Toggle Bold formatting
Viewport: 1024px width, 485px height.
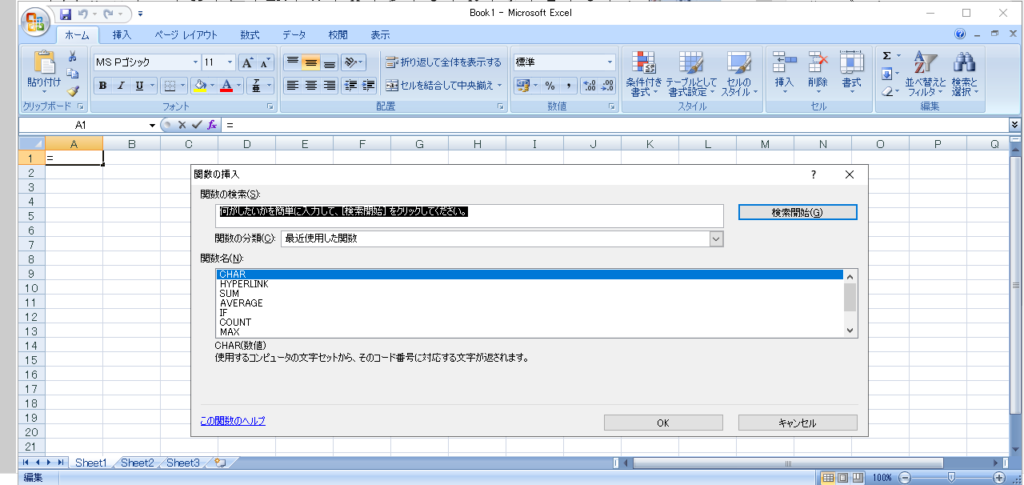click(103, 86)
